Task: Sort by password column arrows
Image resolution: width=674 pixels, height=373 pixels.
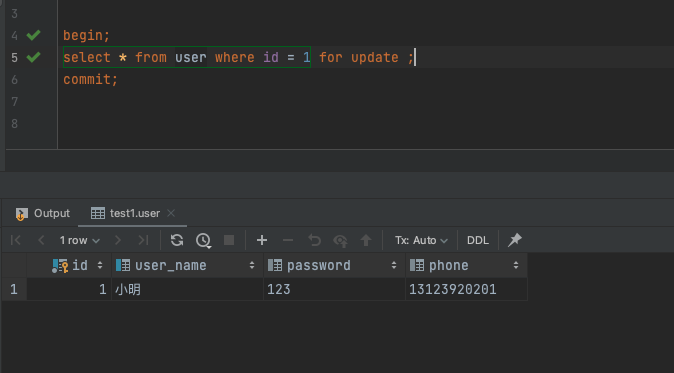Action: pos(394,265)
